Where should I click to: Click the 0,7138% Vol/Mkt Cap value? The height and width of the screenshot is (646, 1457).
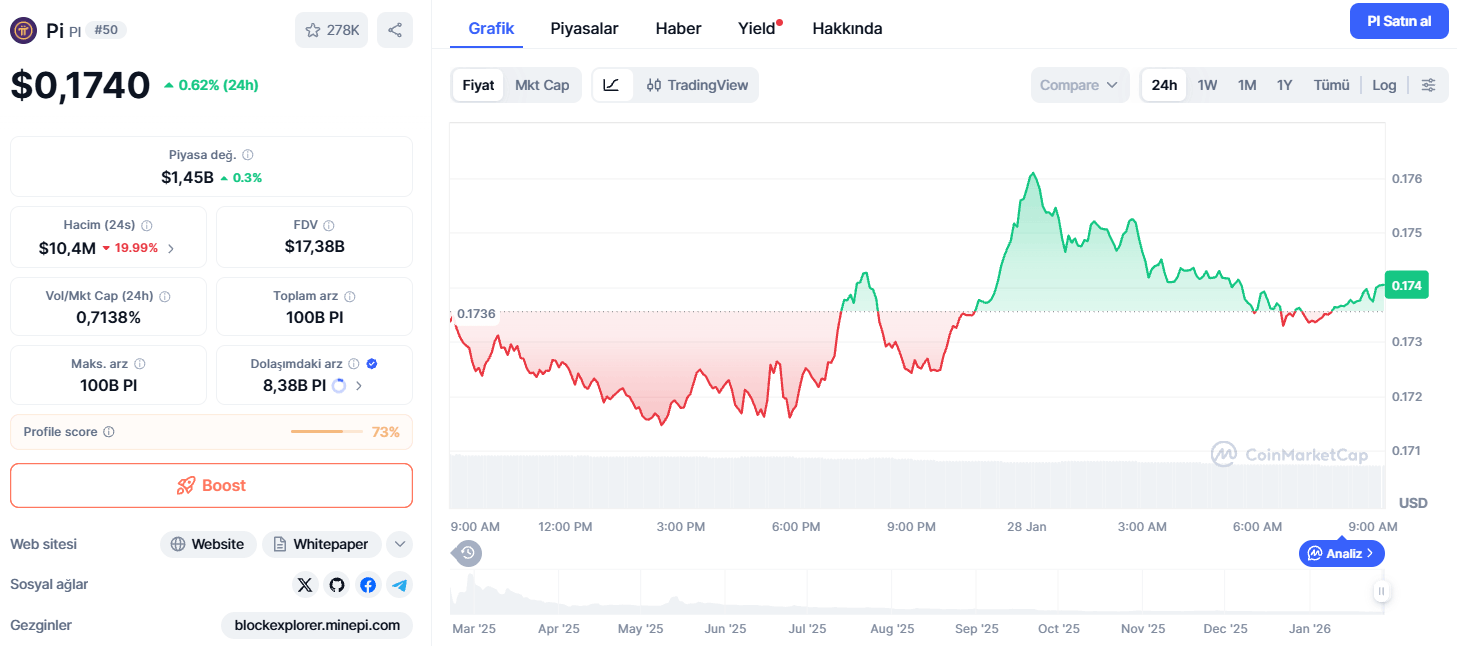[108, 317]
